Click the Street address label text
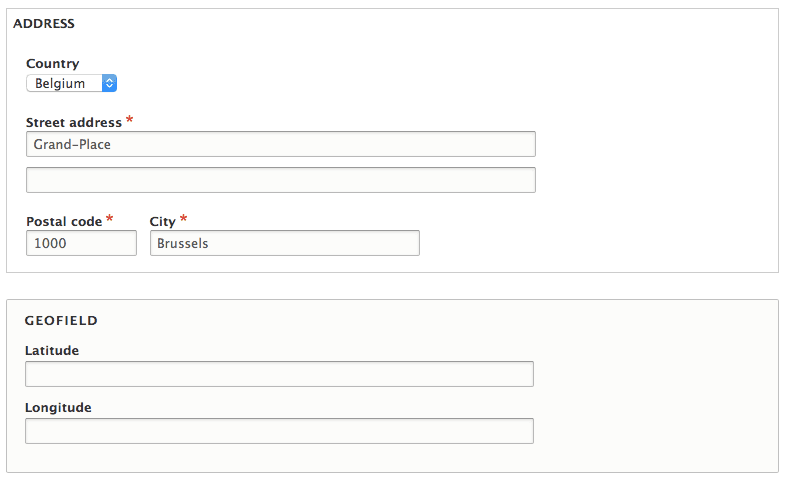Viewport: 787px width, 483px height. click(x=74, y=122)
